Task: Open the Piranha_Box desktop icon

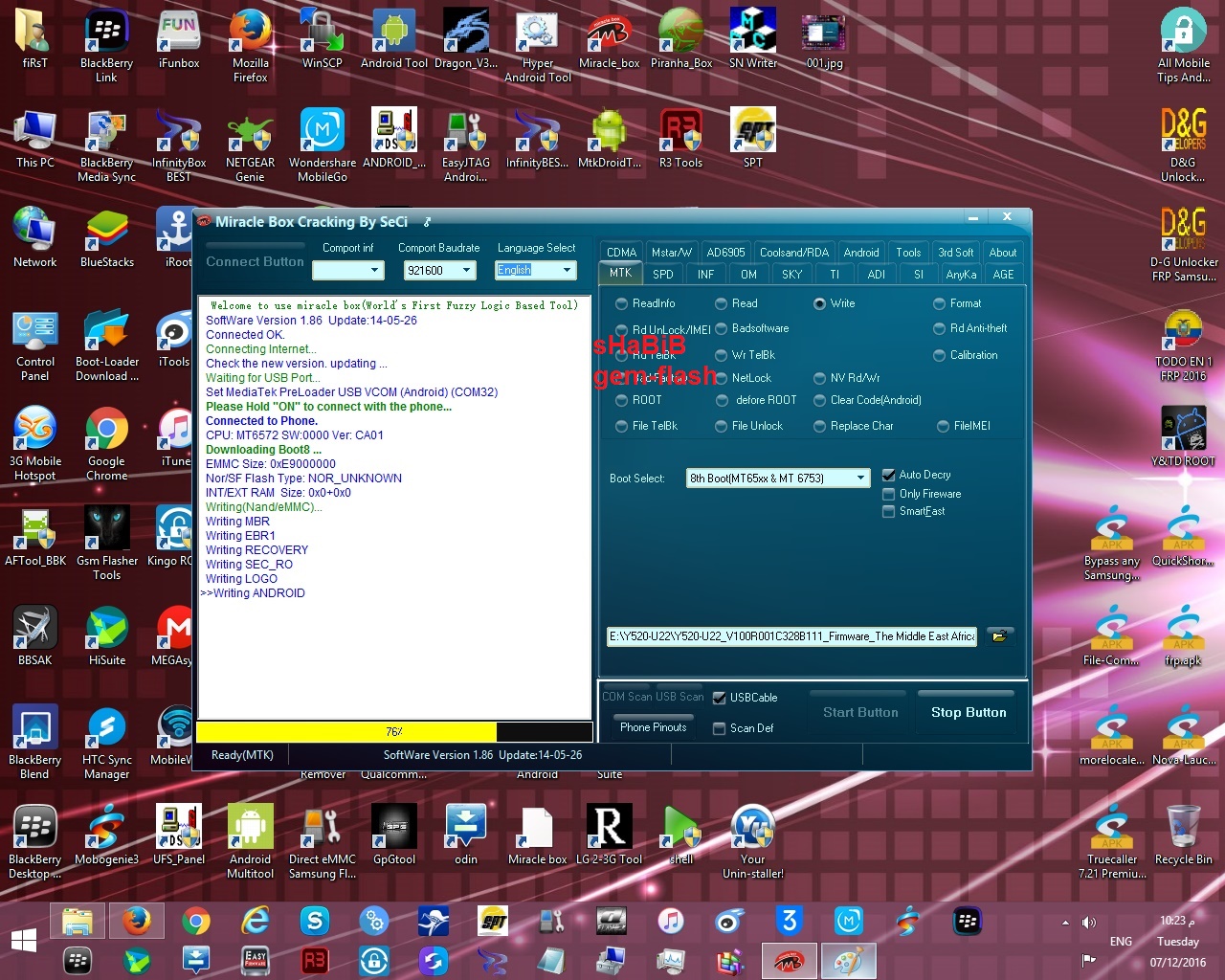Action: [681, 38]
